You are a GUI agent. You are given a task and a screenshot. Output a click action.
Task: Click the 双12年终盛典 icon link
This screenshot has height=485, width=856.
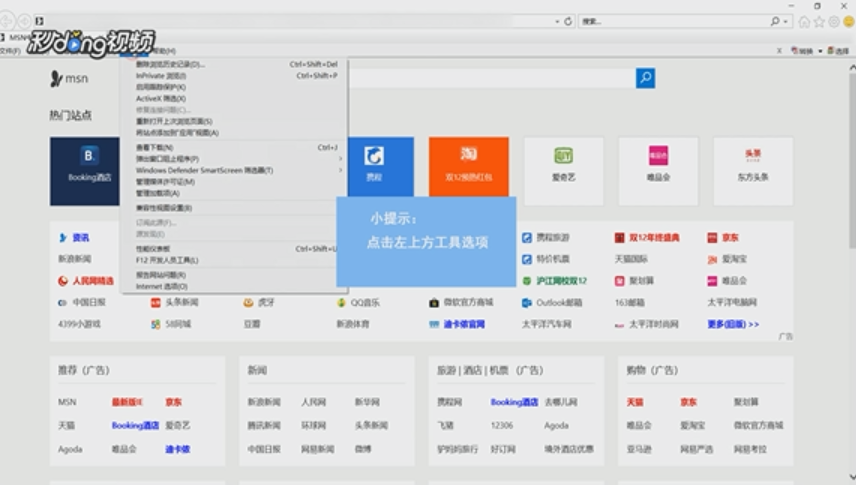coord(647,238)
